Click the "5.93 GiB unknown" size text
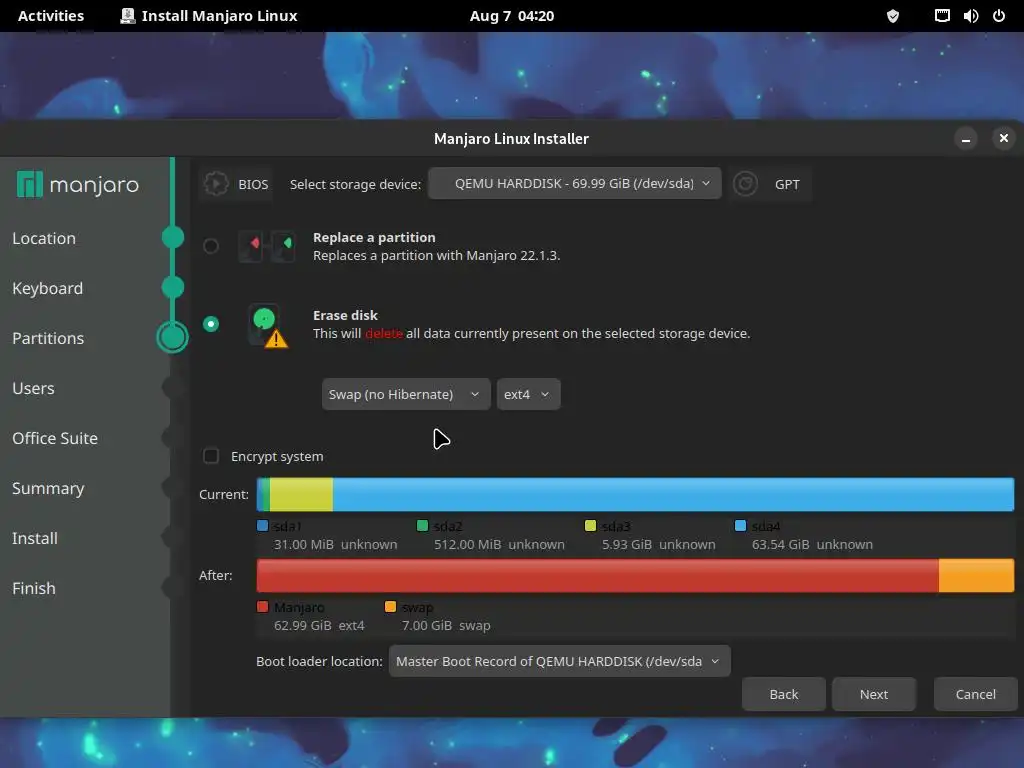 pyautogui.click(x=658, y=545)
